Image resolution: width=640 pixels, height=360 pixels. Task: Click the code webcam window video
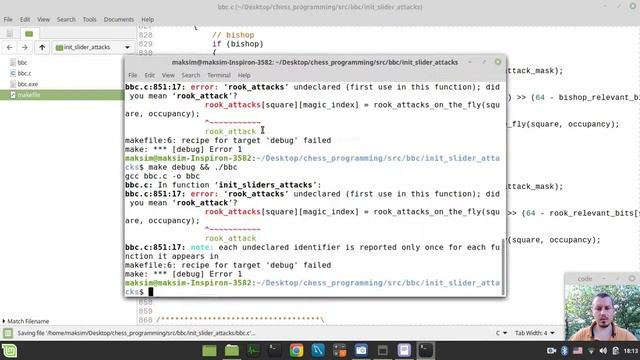pyautogui.click(x=602, y=313)
